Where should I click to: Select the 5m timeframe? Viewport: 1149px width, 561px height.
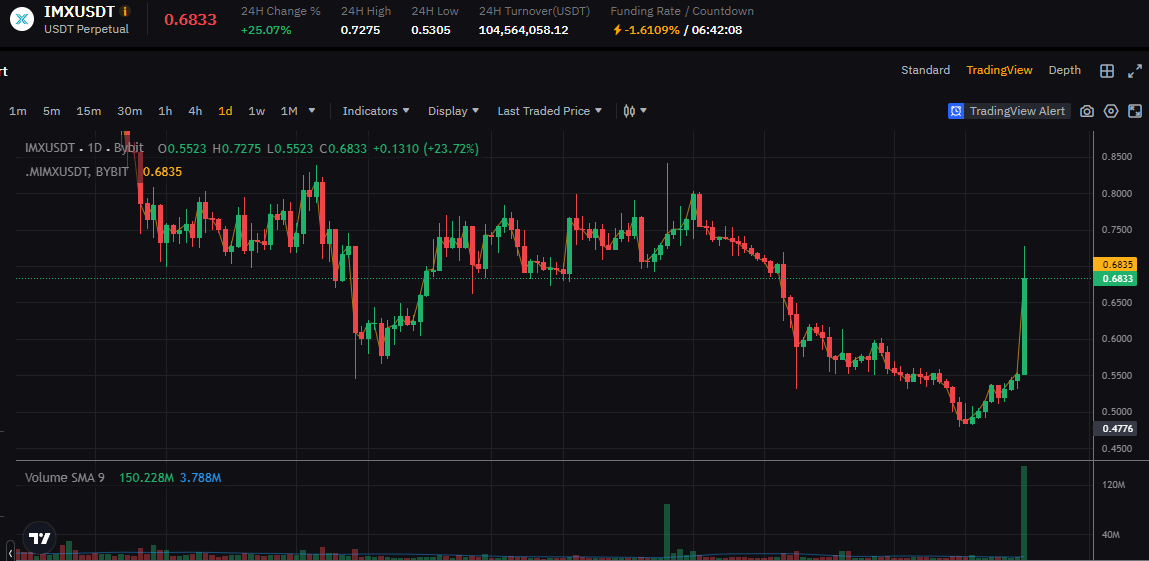[x=51, y=111]
